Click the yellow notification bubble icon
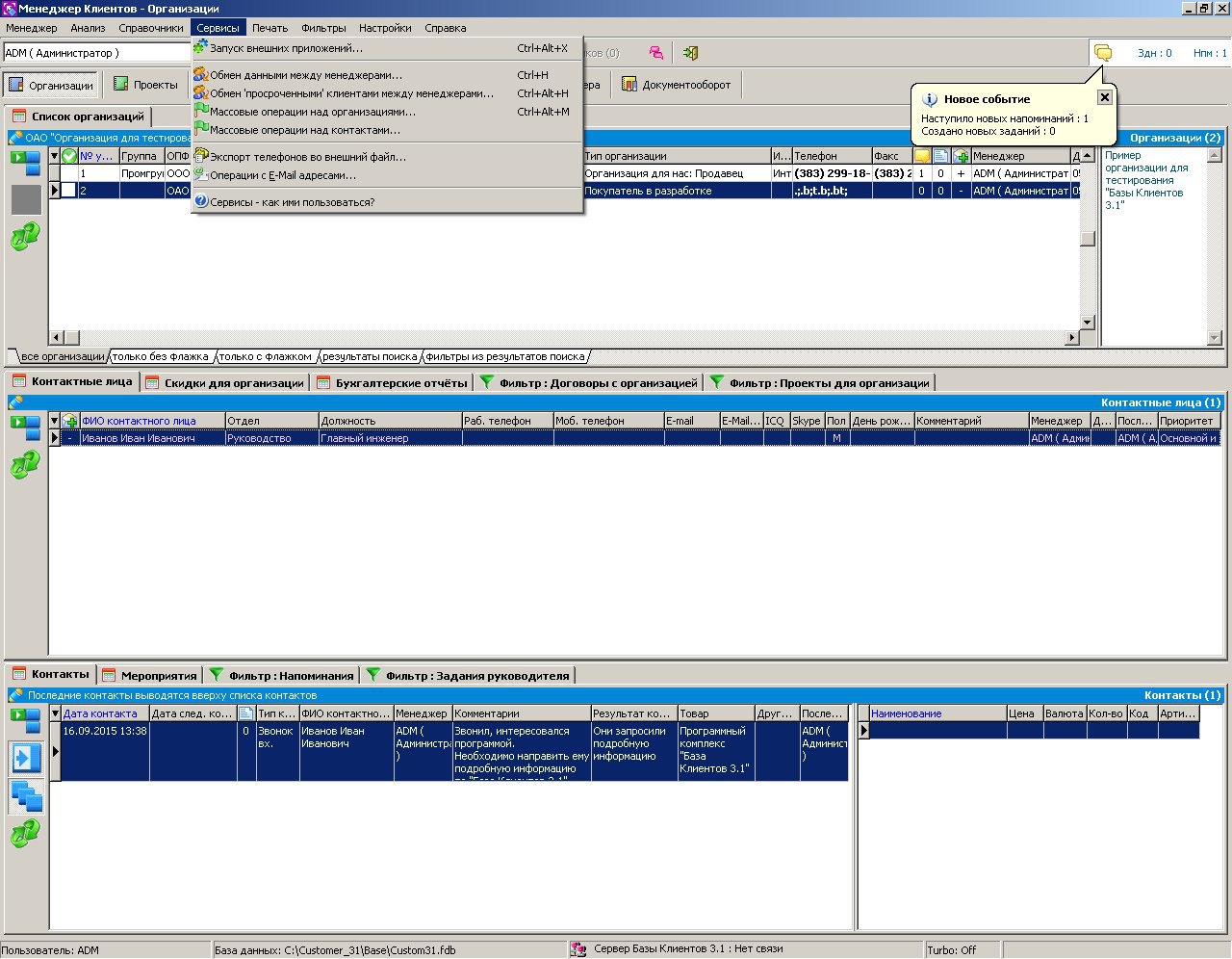 tap(1103, 53)
